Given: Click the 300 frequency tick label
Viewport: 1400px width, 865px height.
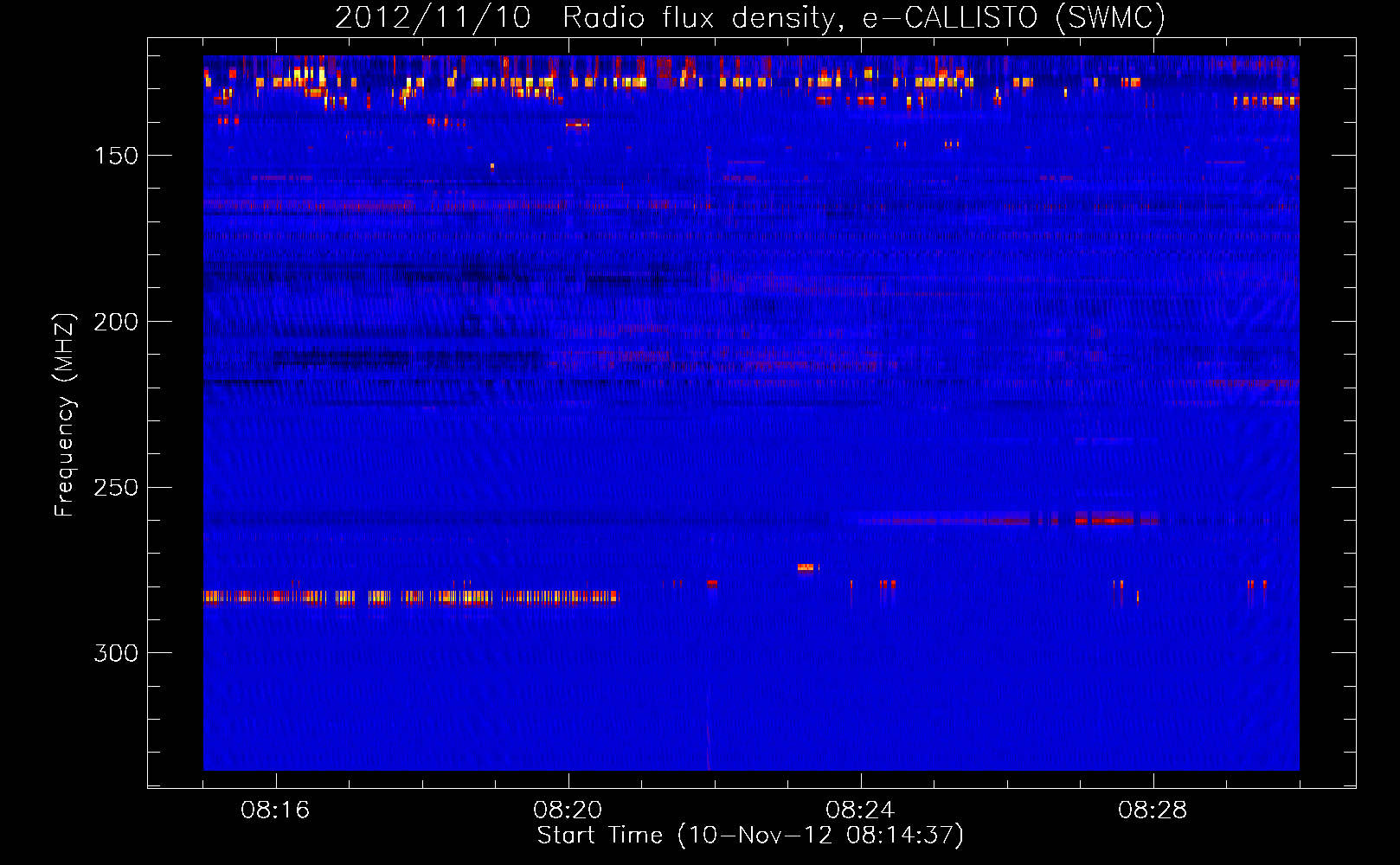Looking at the screenshot, I should (x=116, y=653).
